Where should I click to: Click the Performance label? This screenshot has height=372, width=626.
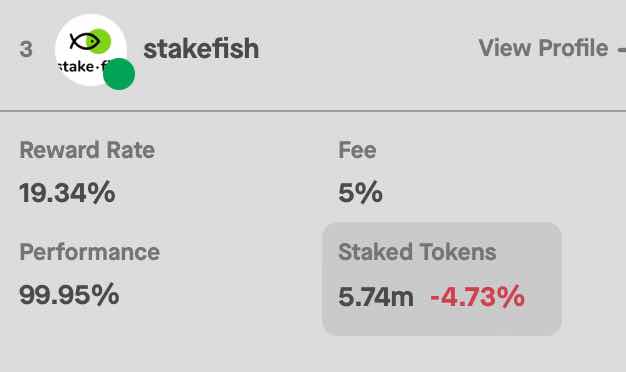point(89,252)
